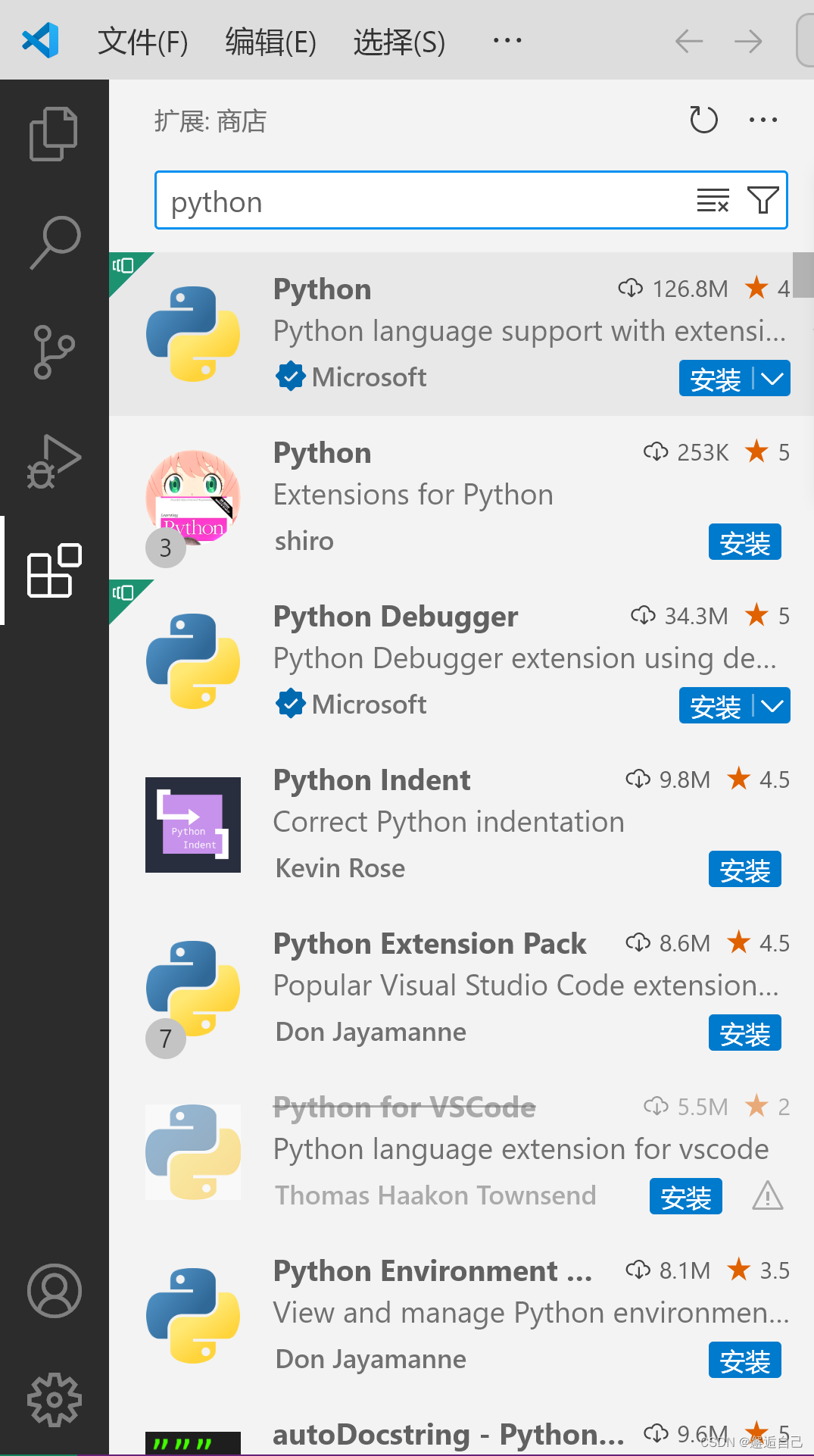Screen dimensions: 814x1456
Task: Install the Microsoft Python extension
Action: 716,378
